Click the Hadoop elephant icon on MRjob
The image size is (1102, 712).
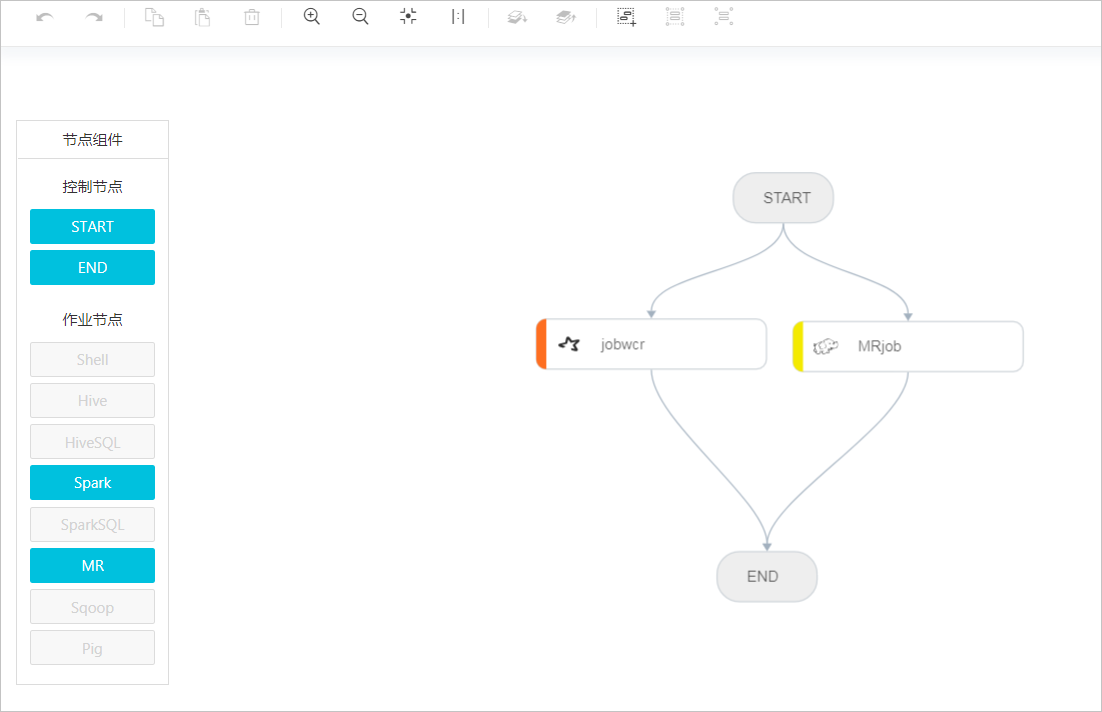pyautogui.click(x=826, y=347)
